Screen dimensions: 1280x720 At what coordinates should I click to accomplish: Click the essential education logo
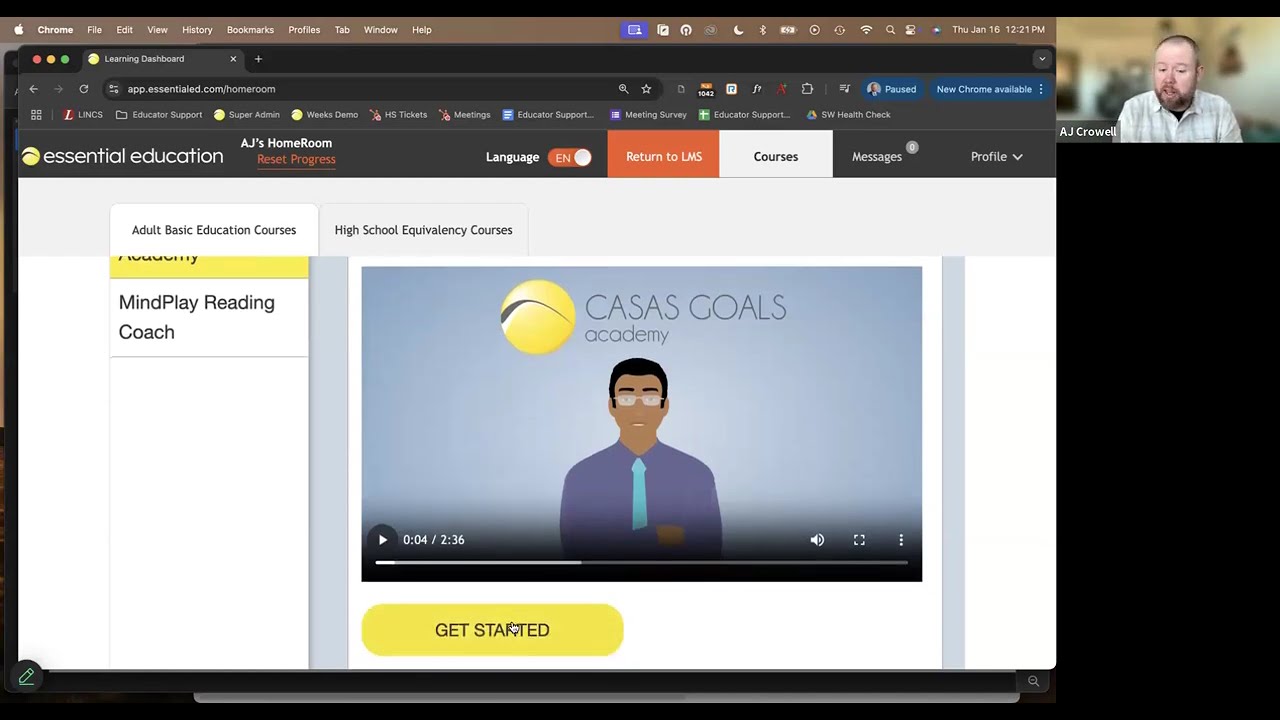tap(122, 156)
